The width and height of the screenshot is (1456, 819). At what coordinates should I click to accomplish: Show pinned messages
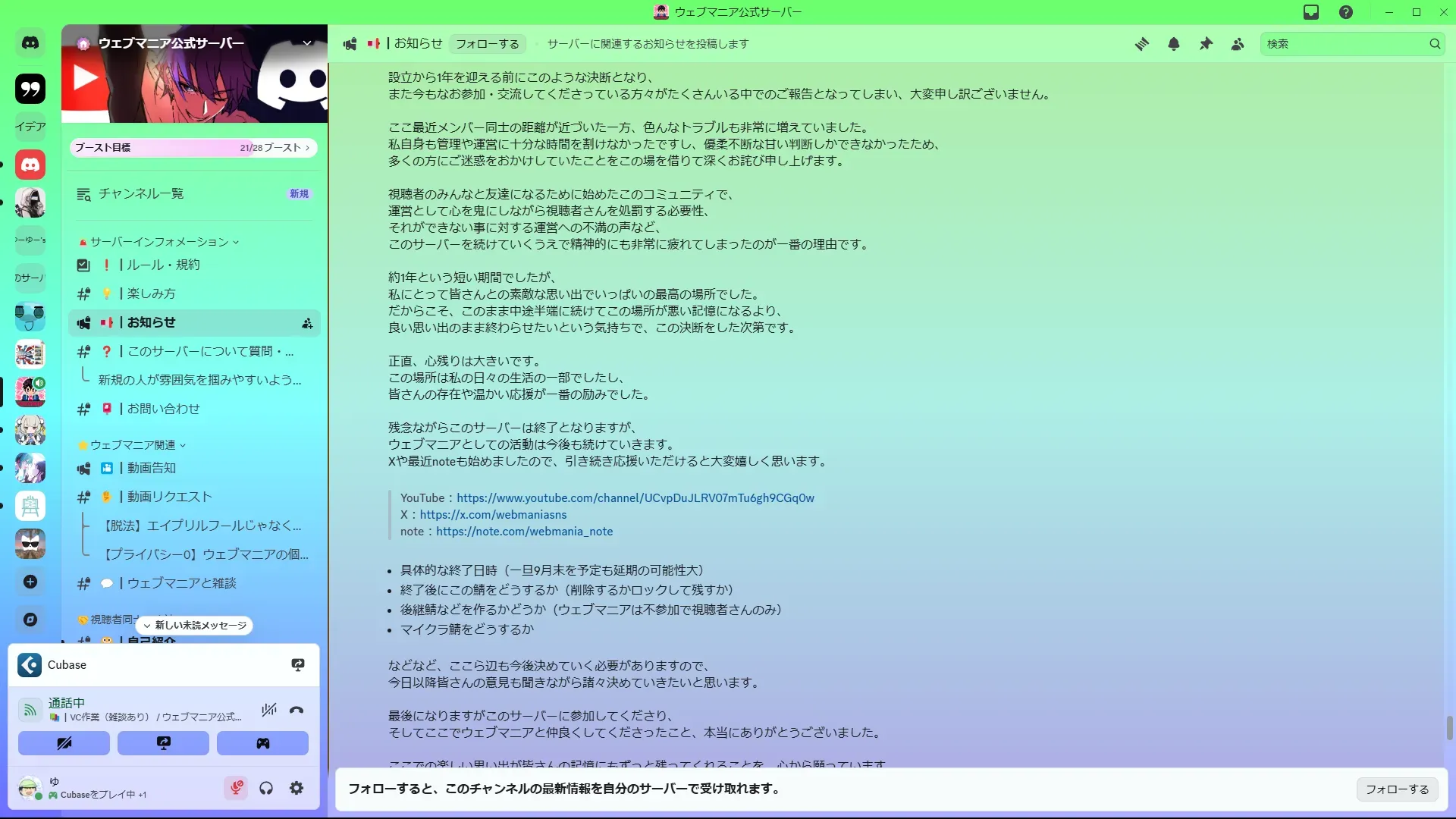point(1206,44)
